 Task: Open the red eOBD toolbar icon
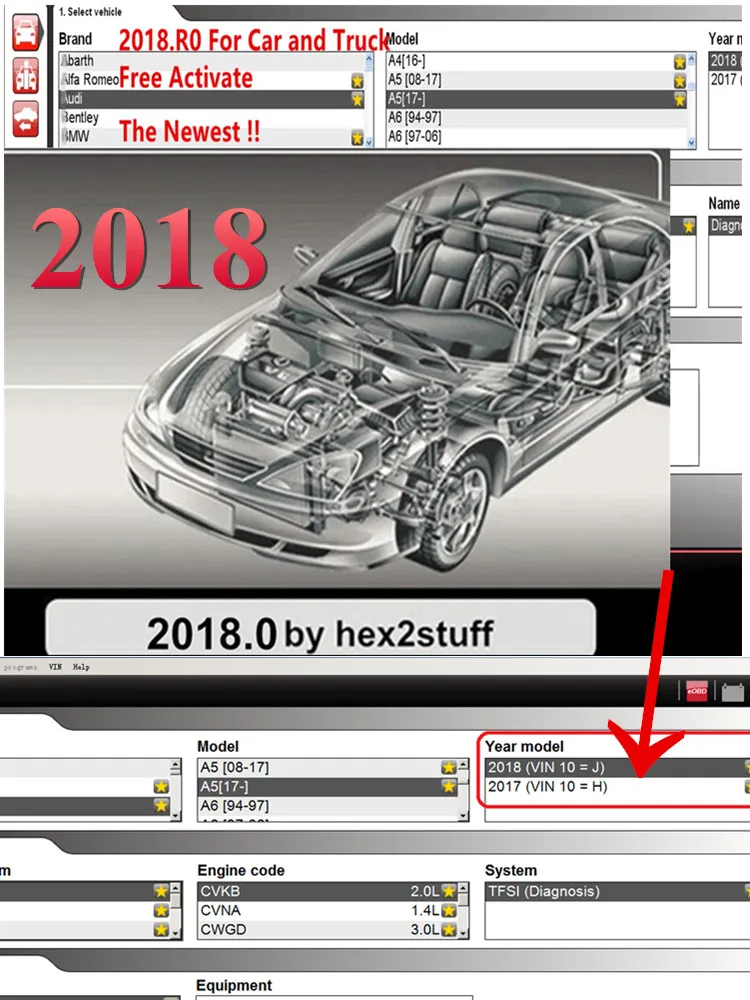[x=696, y=691]
